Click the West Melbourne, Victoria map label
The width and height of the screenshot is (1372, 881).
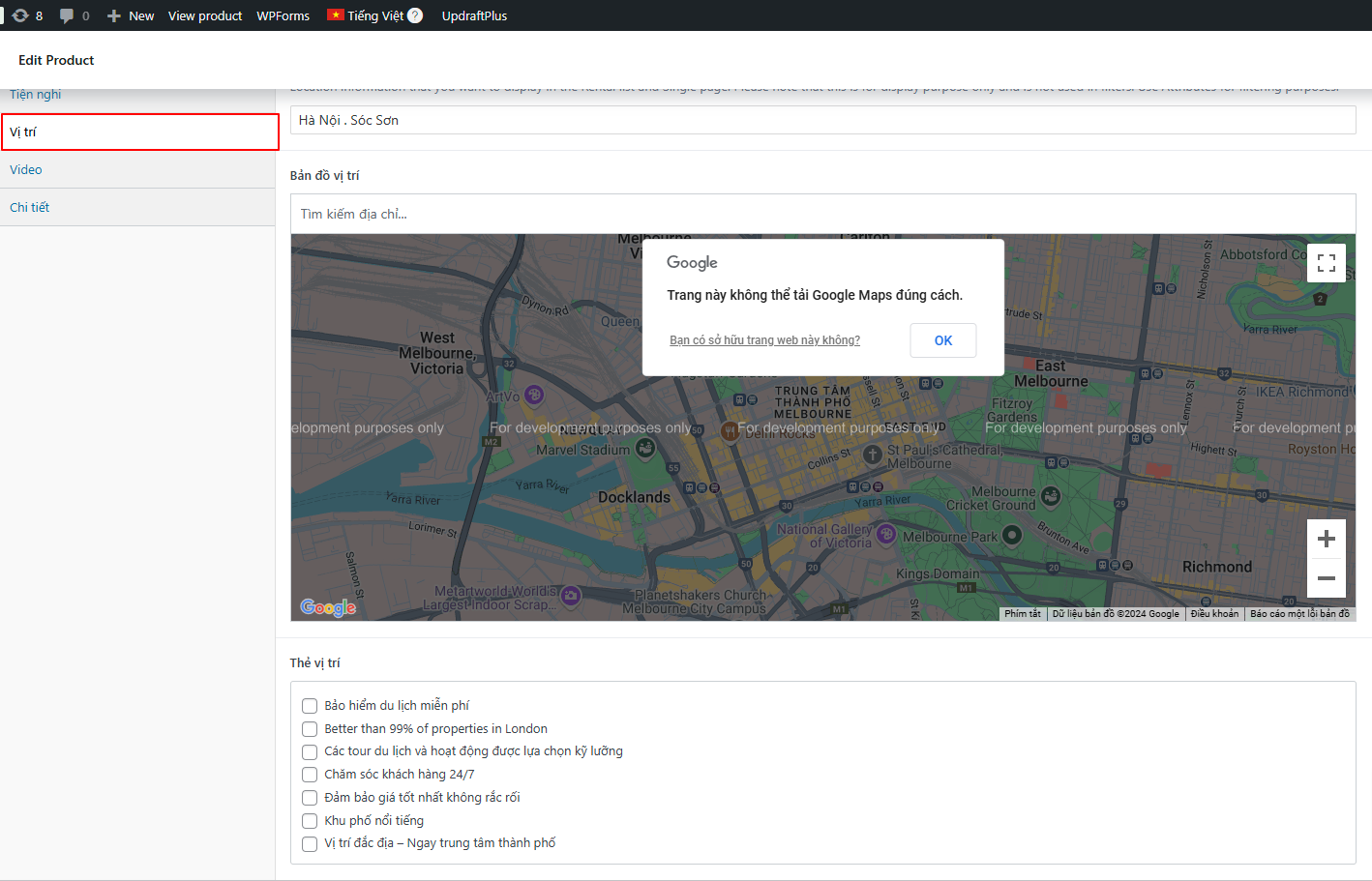pos(436,353)
